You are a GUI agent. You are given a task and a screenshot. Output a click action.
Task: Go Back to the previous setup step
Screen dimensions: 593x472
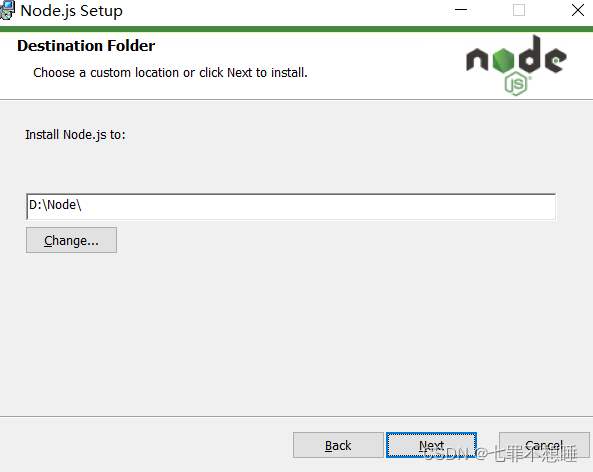338,445
